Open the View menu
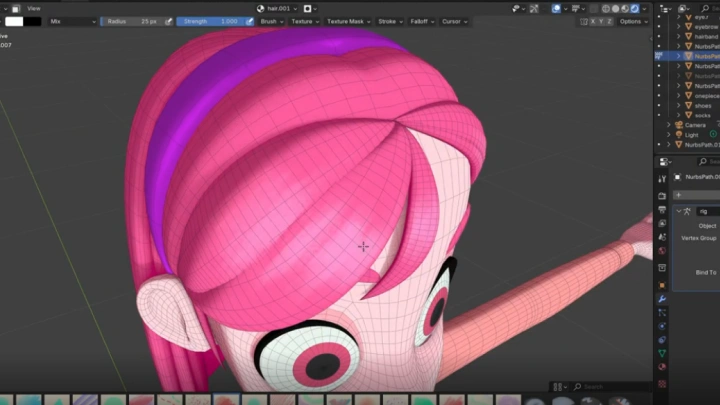 (34, 8)
